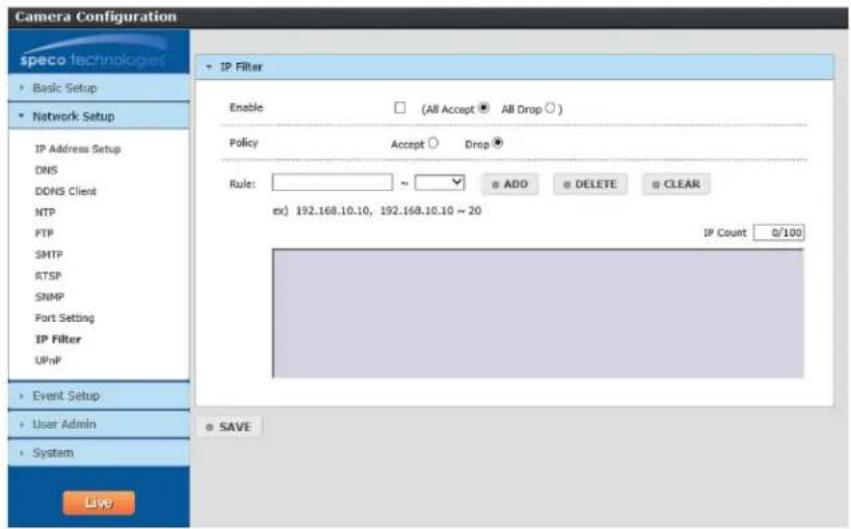Expand the User Admin section
This screenshot has height=529, width=851.
click(99, 424)
